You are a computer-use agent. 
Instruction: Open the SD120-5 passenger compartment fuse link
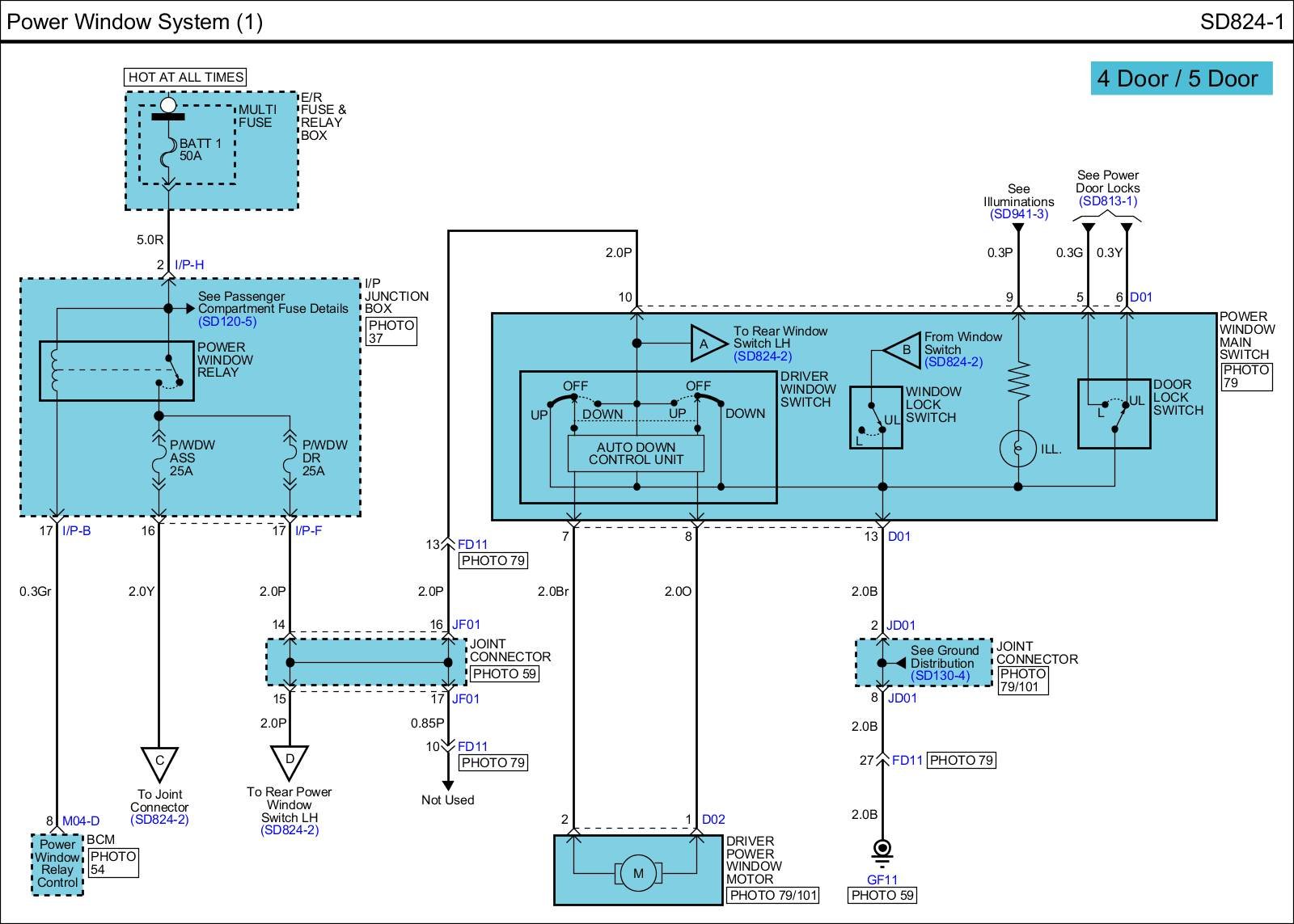227,322
